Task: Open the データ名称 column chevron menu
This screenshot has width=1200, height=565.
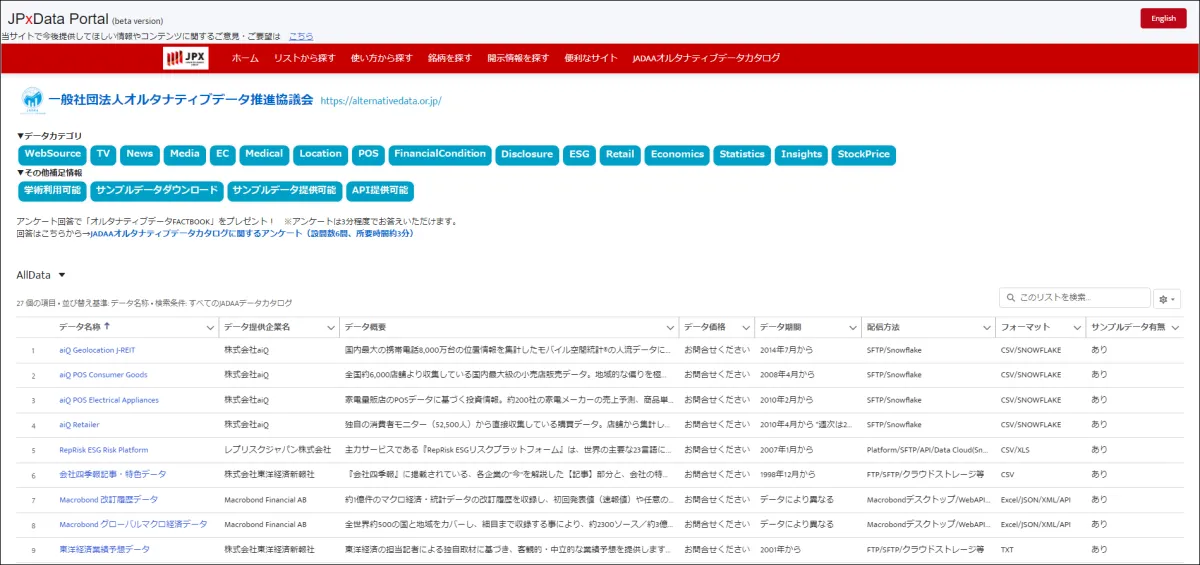Action: (210, 328)
